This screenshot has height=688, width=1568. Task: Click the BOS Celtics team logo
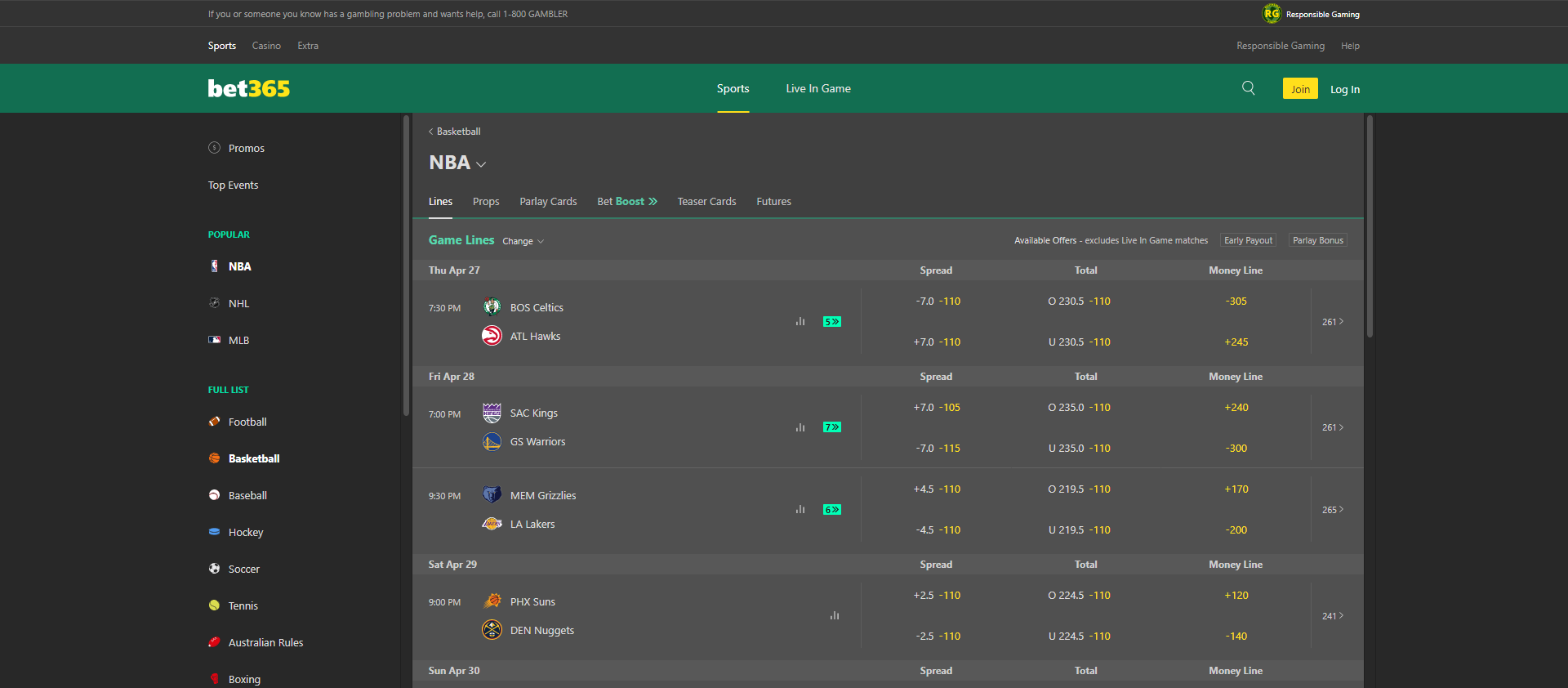[492, 307]
